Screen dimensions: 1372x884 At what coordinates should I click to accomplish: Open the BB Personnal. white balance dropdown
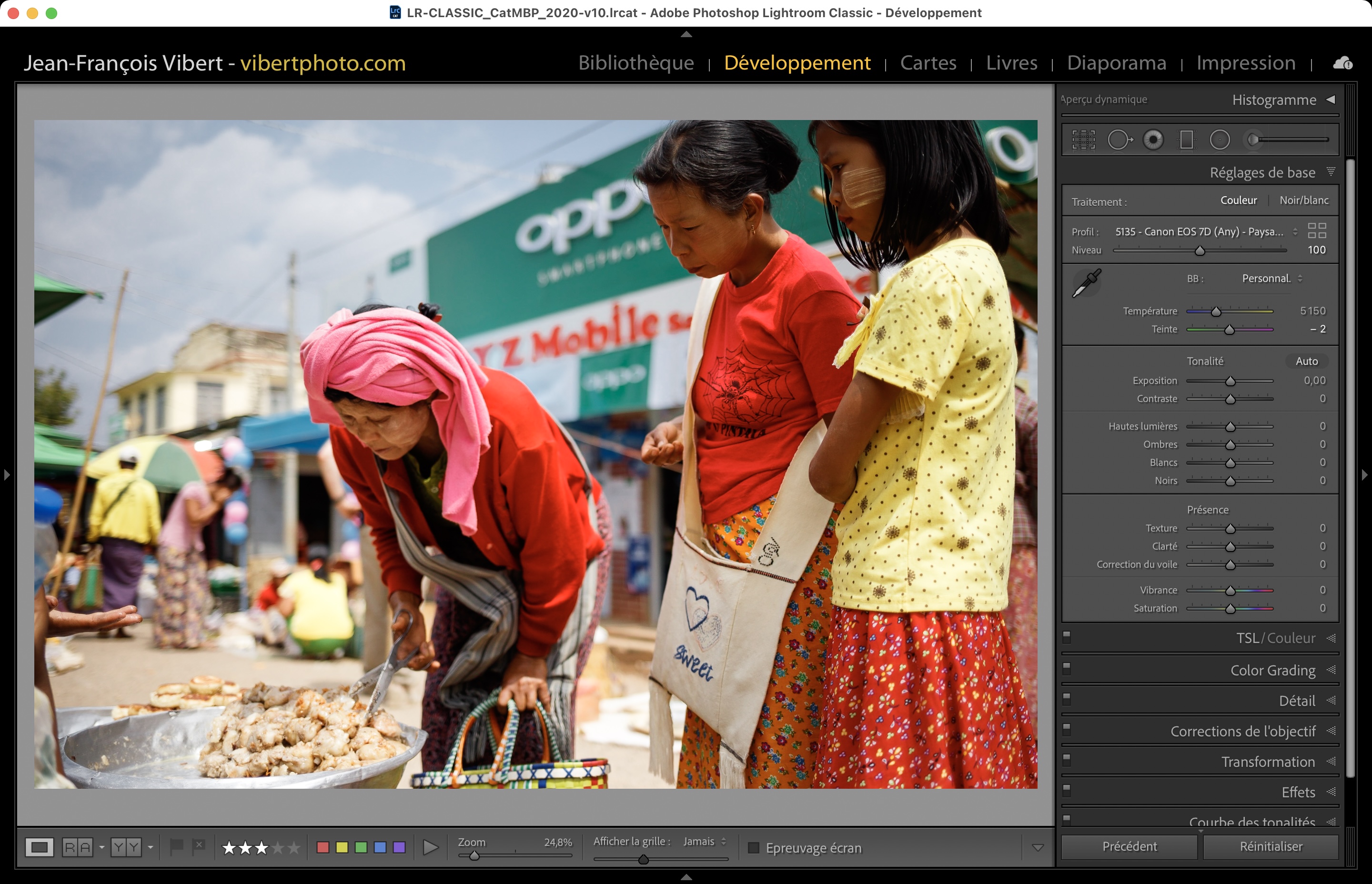click(1271, 279)
